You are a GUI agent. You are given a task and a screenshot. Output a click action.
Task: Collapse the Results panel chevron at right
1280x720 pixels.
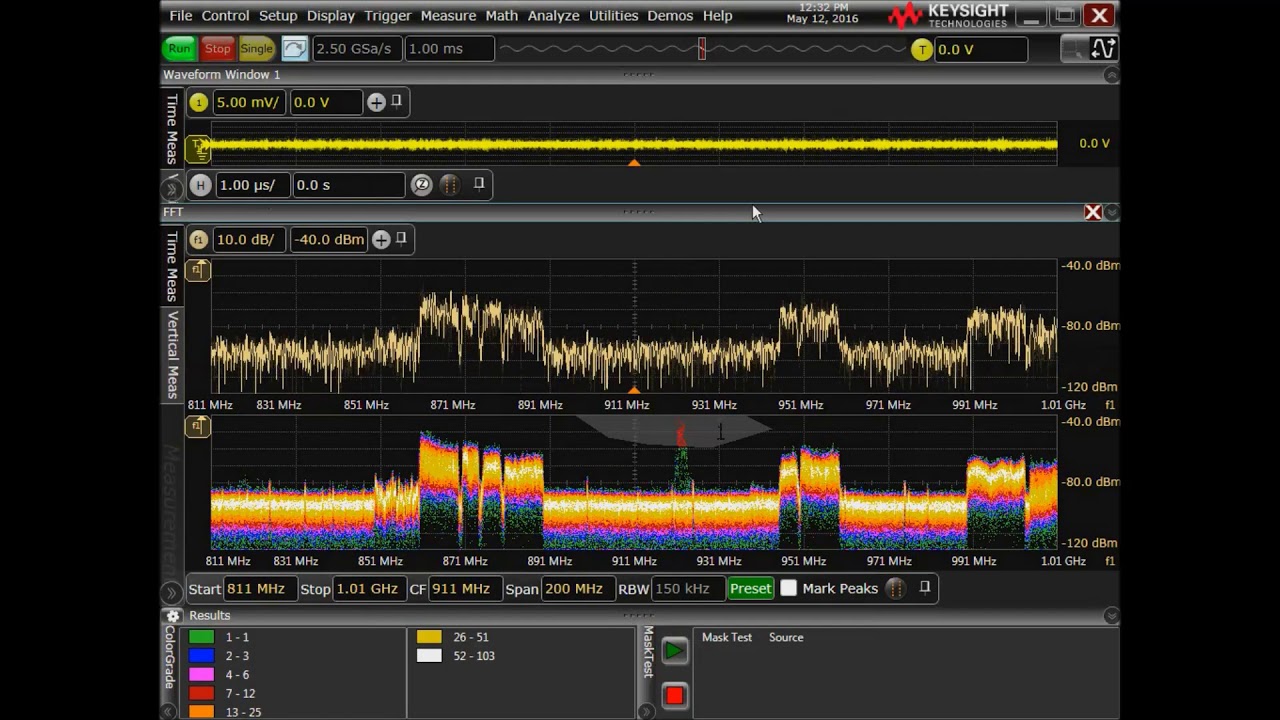pyautogui.click(x=1111, y=616)
